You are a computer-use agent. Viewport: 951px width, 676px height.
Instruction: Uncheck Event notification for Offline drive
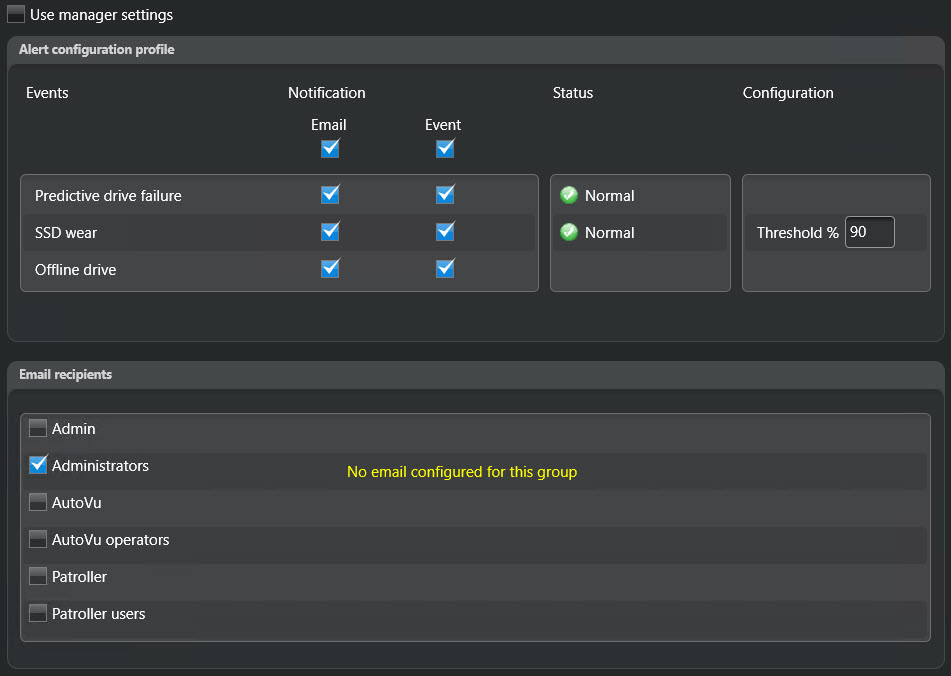(444, 268)
